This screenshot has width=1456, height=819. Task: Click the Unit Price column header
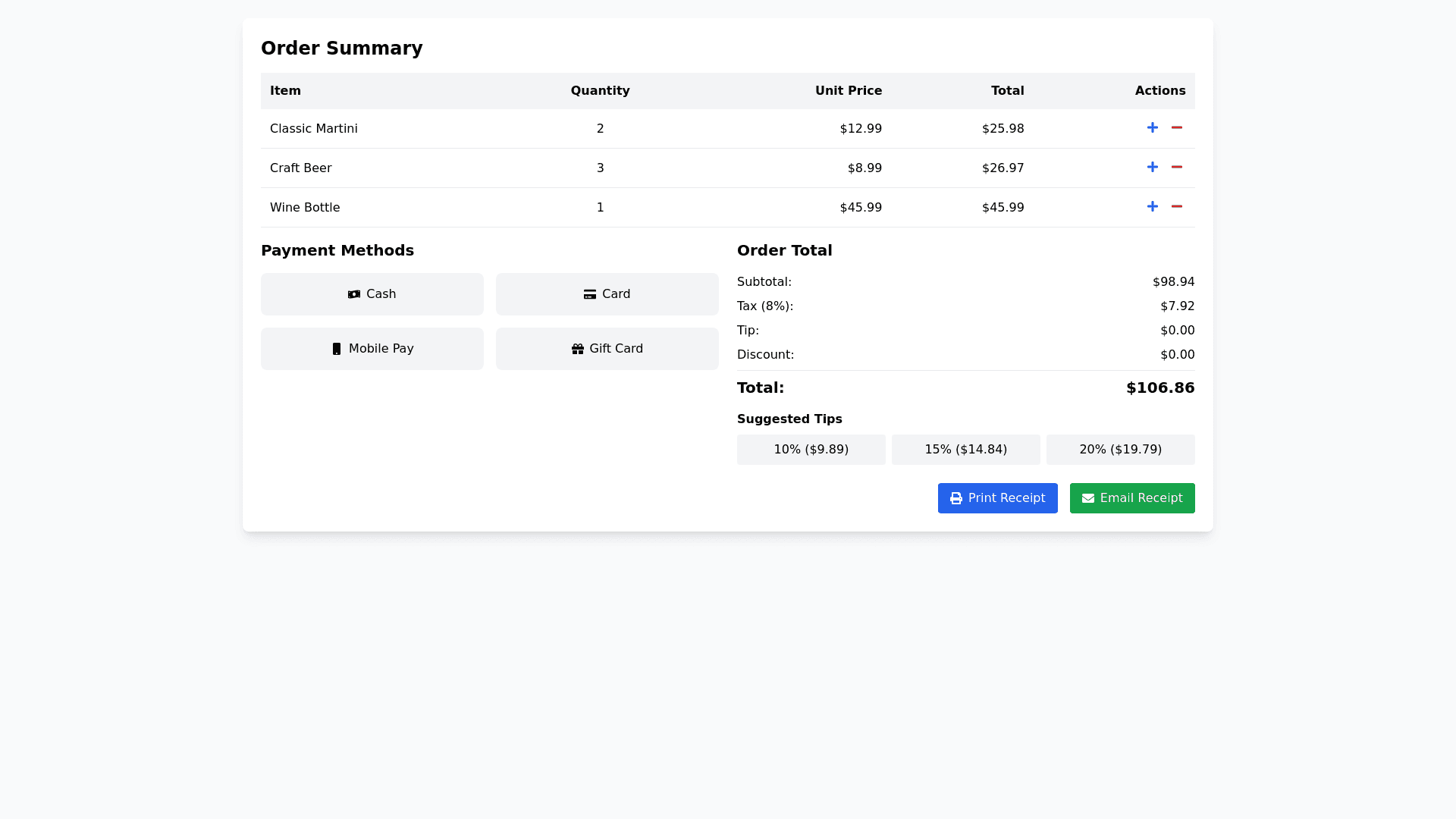848,91
